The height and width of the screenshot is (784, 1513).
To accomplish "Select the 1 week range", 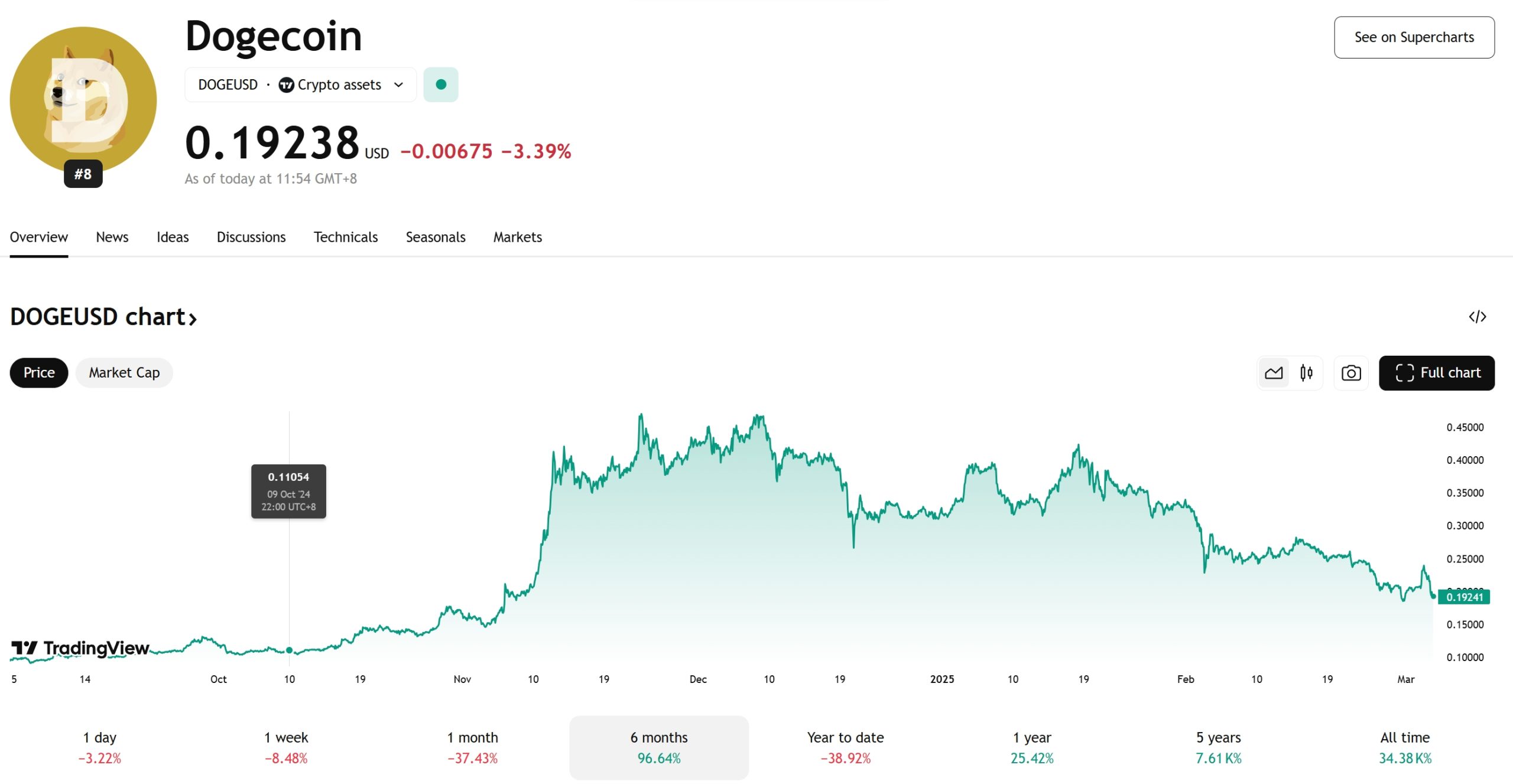I will pos(286,747).
